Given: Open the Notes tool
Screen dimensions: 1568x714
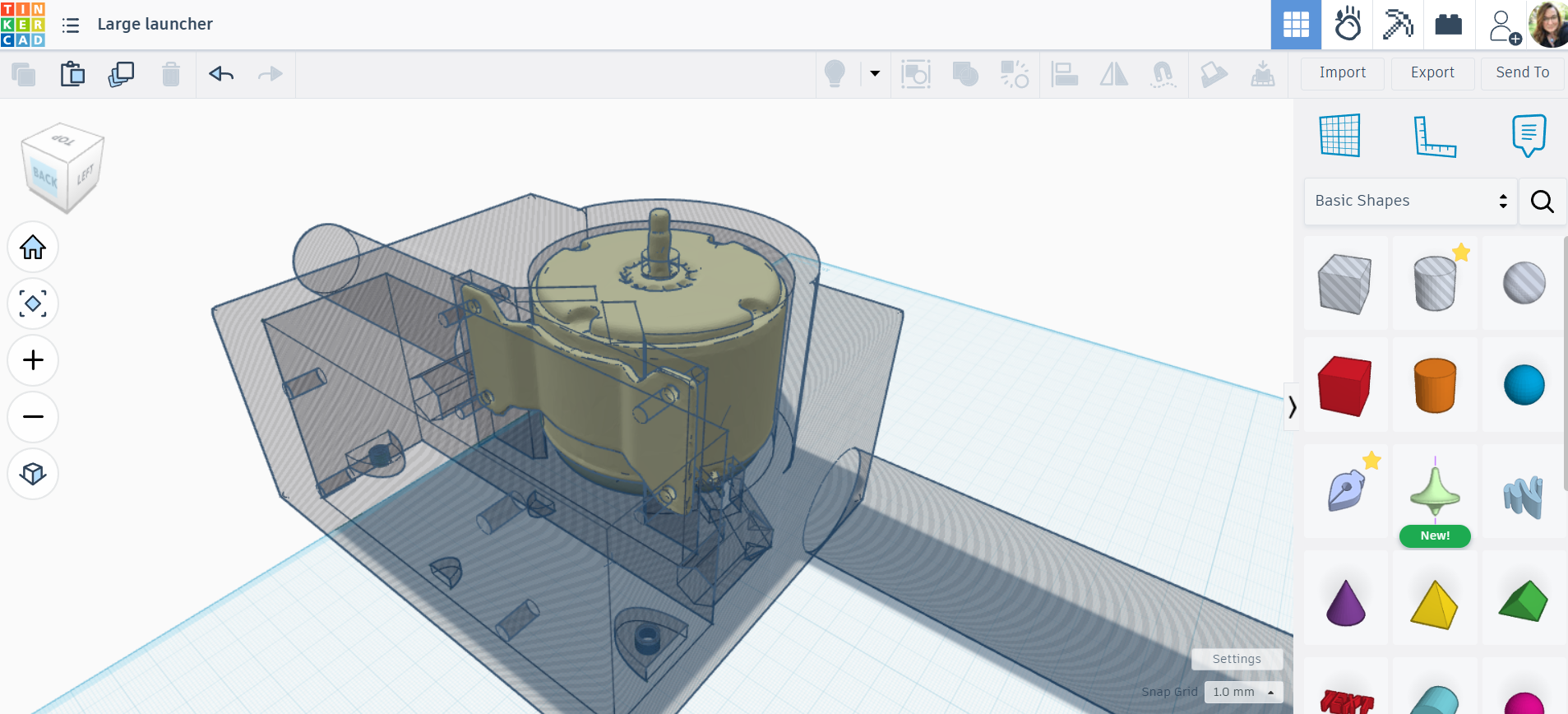Looking at the screenshot, I should [1528, 136].
